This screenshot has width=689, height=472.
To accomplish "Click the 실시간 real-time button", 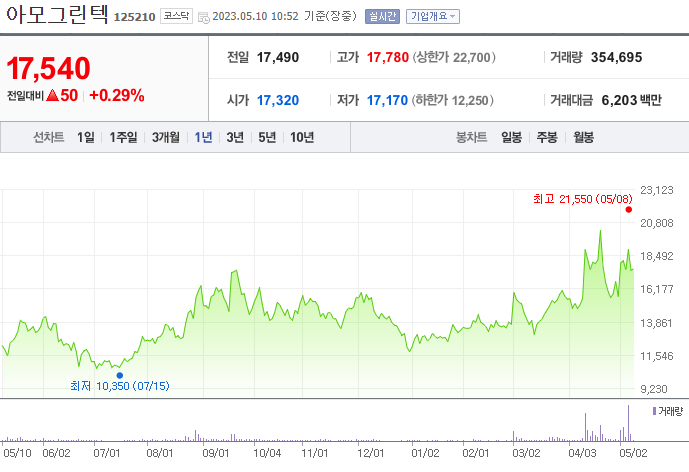I will point(382,16).
